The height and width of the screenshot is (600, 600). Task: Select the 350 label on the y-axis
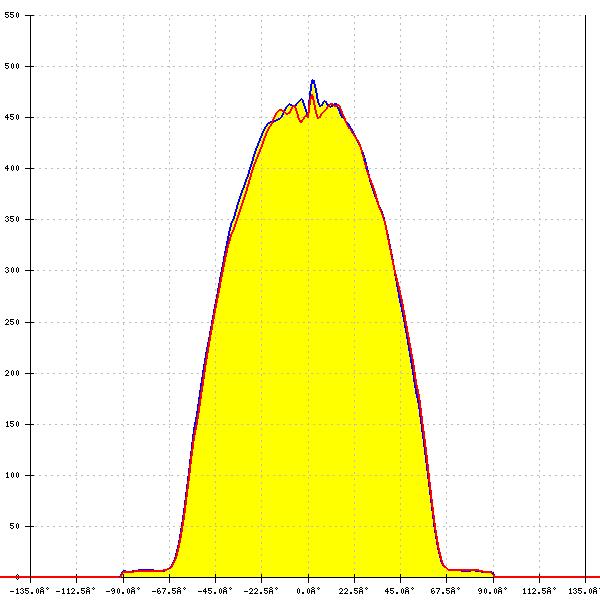(12, 220)
